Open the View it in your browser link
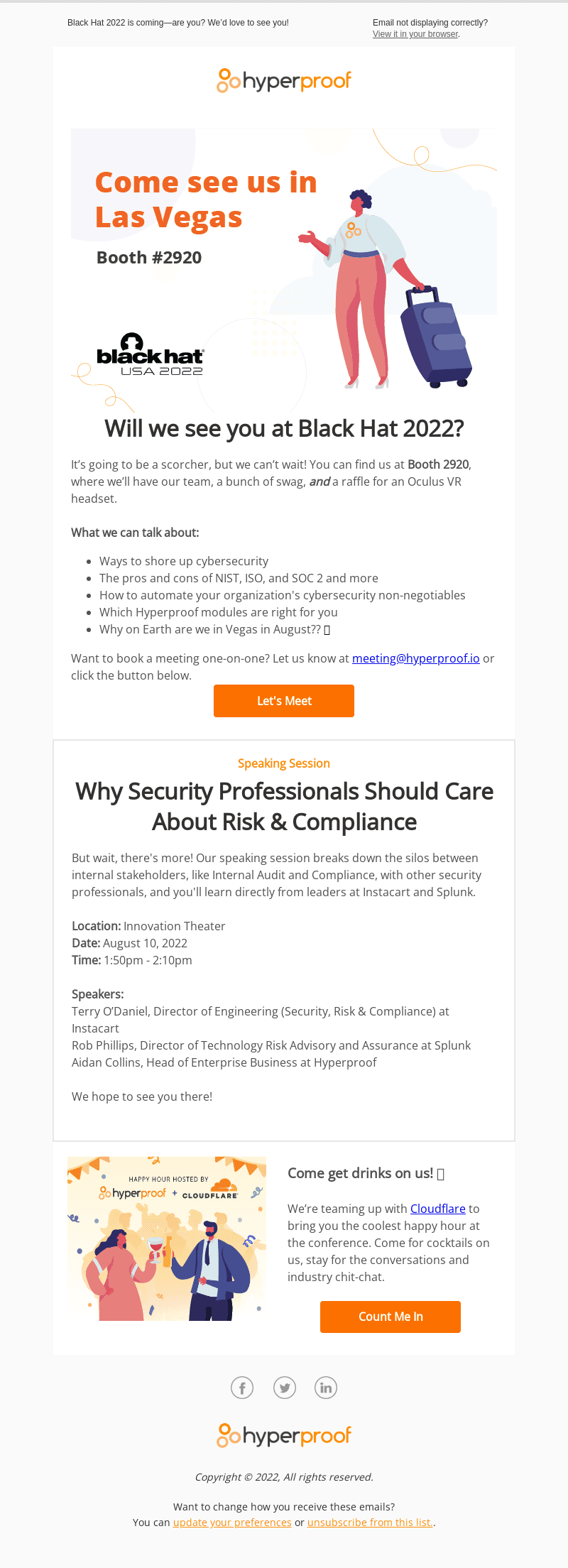 (x=415, y=34)
